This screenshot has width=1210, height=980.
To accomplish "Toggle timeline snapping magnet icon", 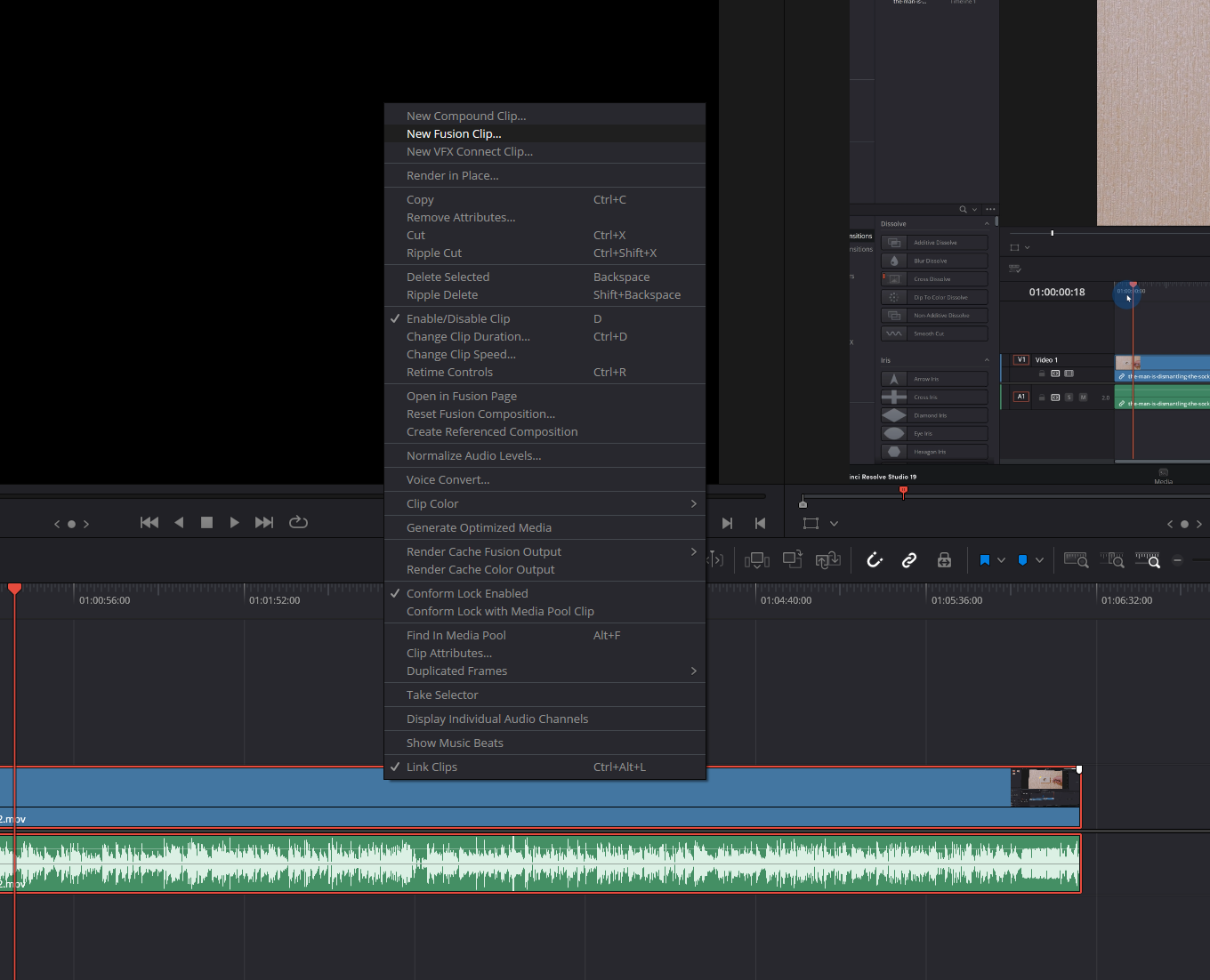I will click(x=875, y=559).
